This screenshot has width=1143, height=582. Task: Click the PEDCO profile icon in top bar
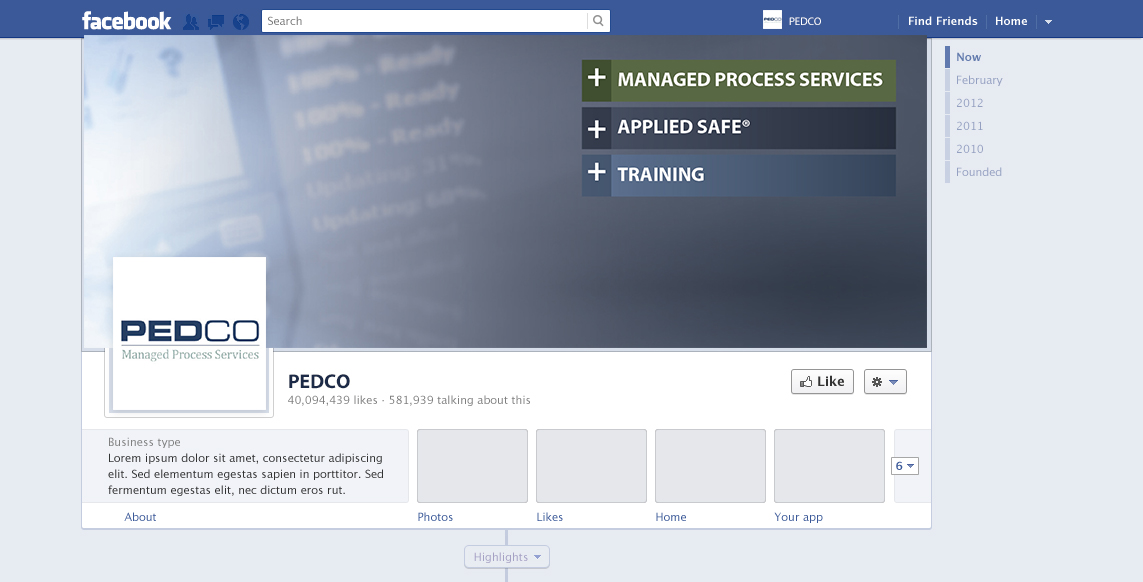click(x=772, y=20)
